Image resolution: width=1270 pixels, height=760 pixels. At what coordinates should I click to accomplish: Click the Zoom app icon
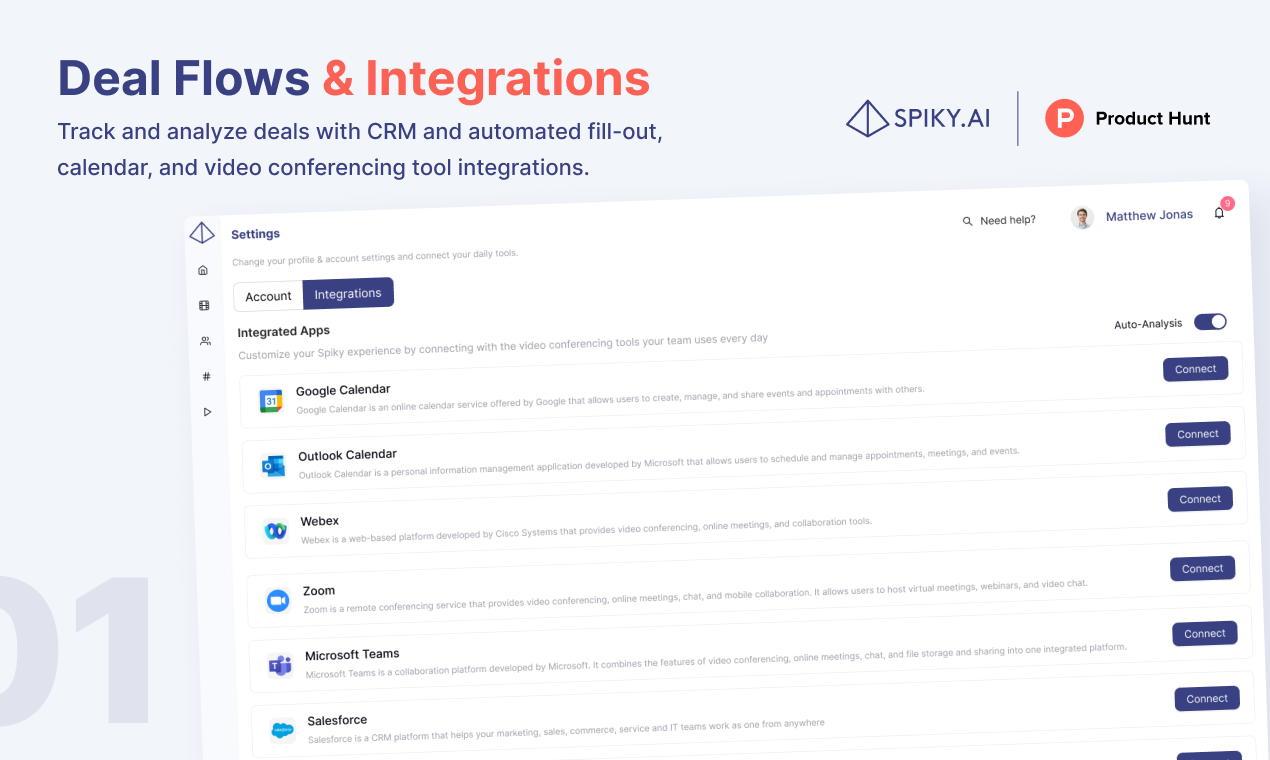tap(278, 600)
